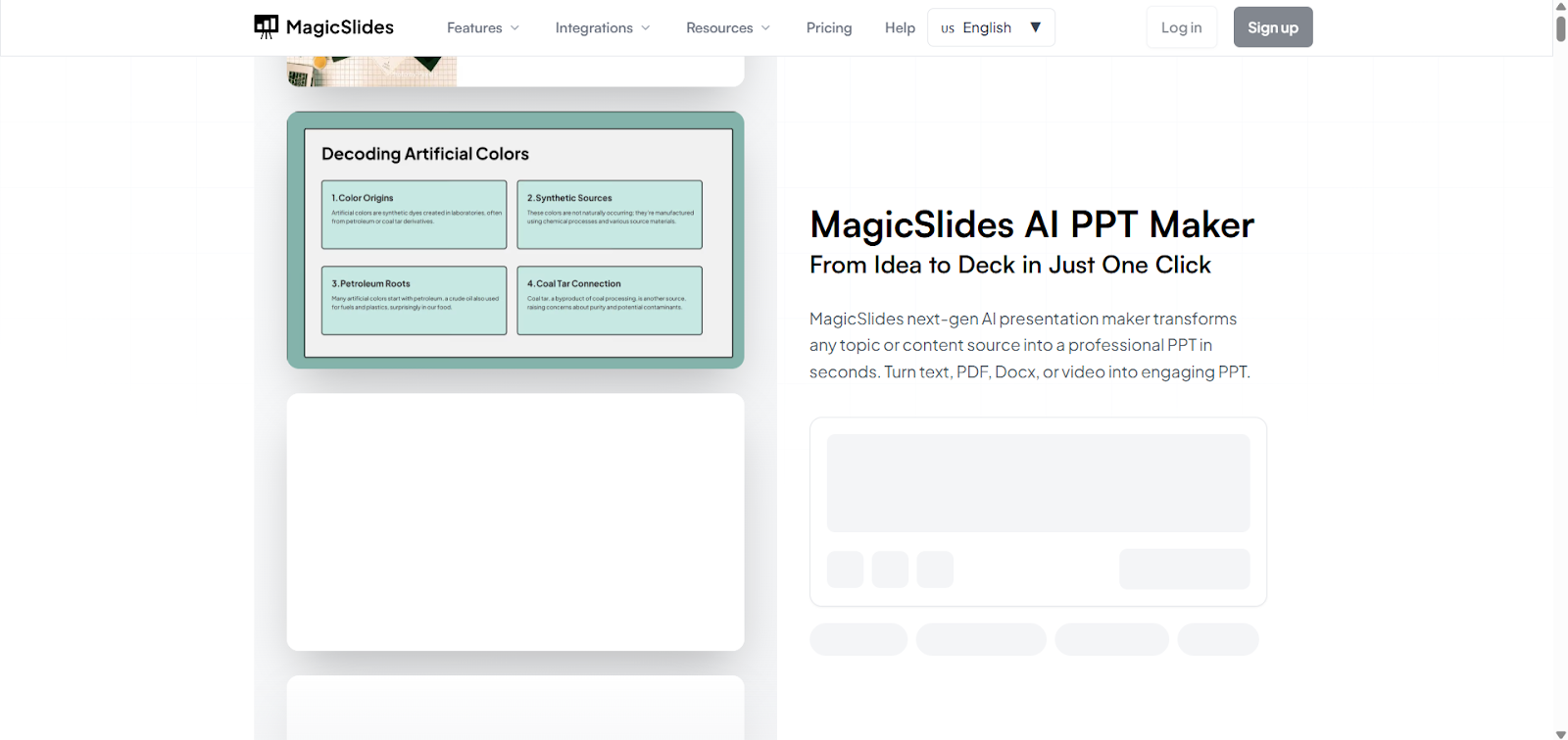Click the Log in button
This screenshot has width=1568, height=740.
(1182, 27)
